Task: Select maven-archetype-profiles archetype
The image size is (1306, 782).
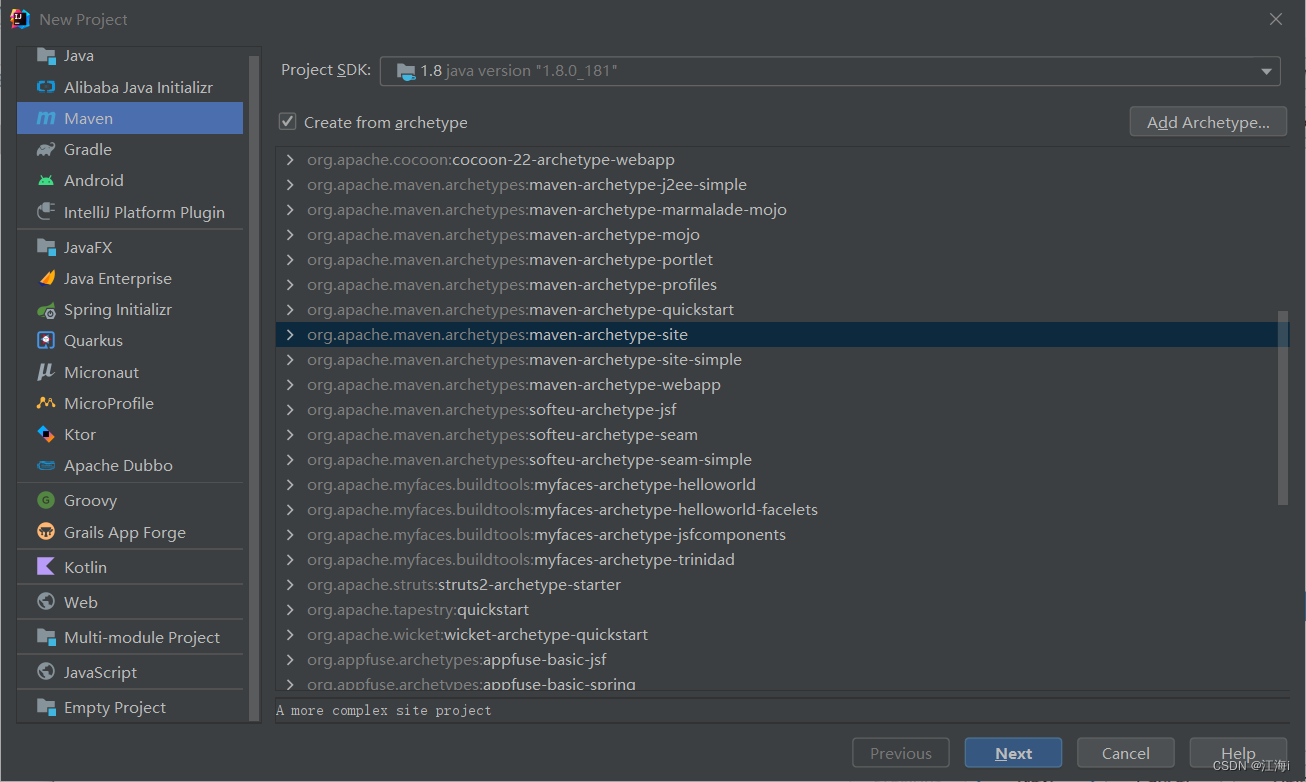Action: [782, 285]
